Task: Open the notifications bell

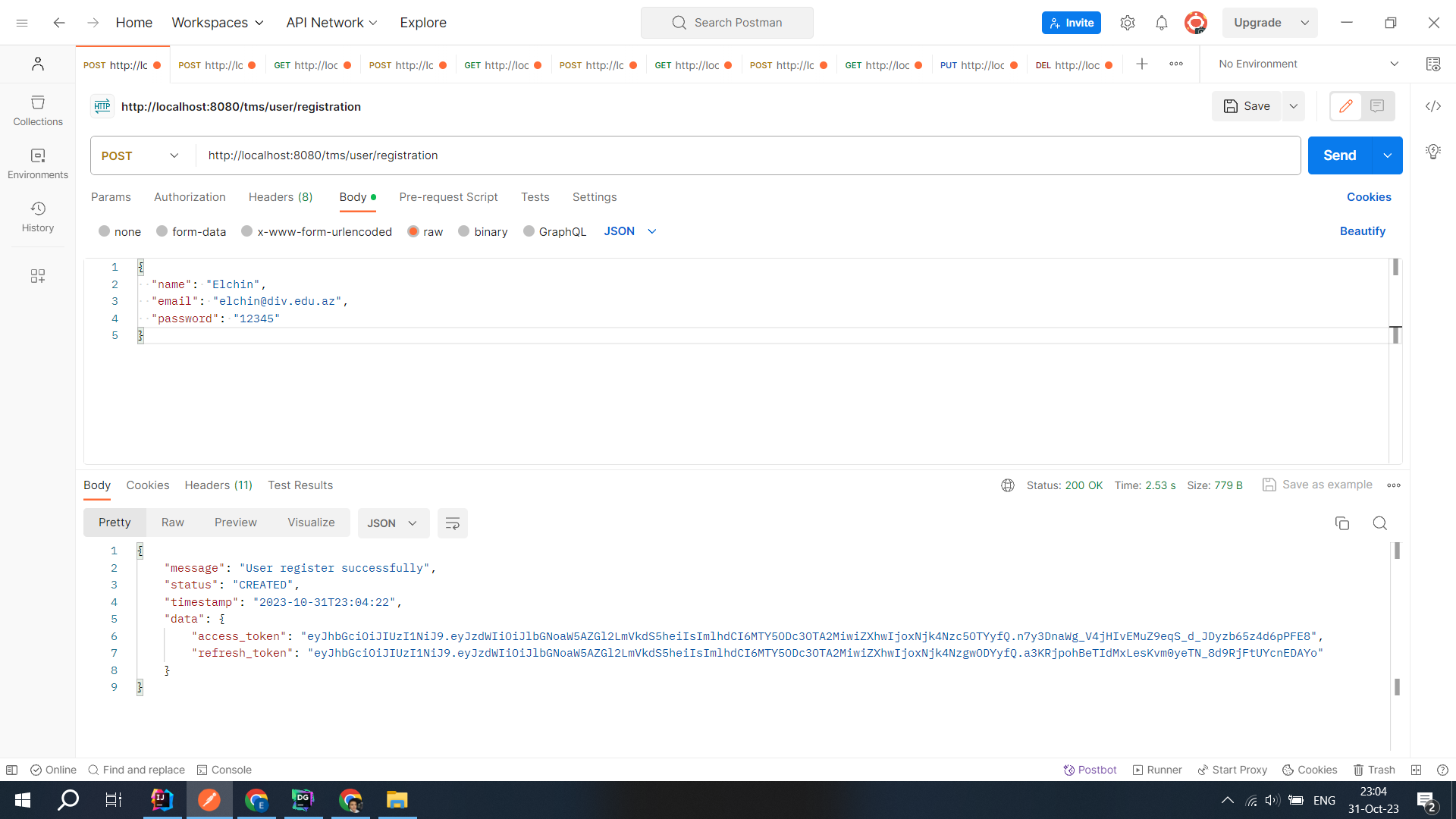Action: click(x=1161, y=23)
